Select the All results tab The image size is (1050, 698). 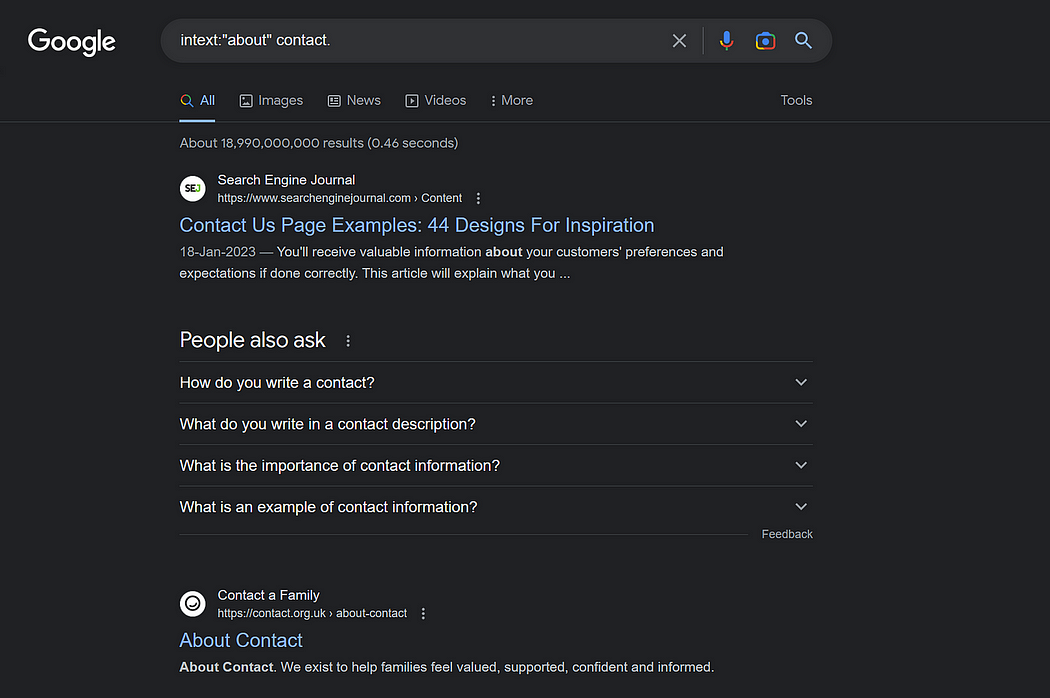click(x=198, y=100)
